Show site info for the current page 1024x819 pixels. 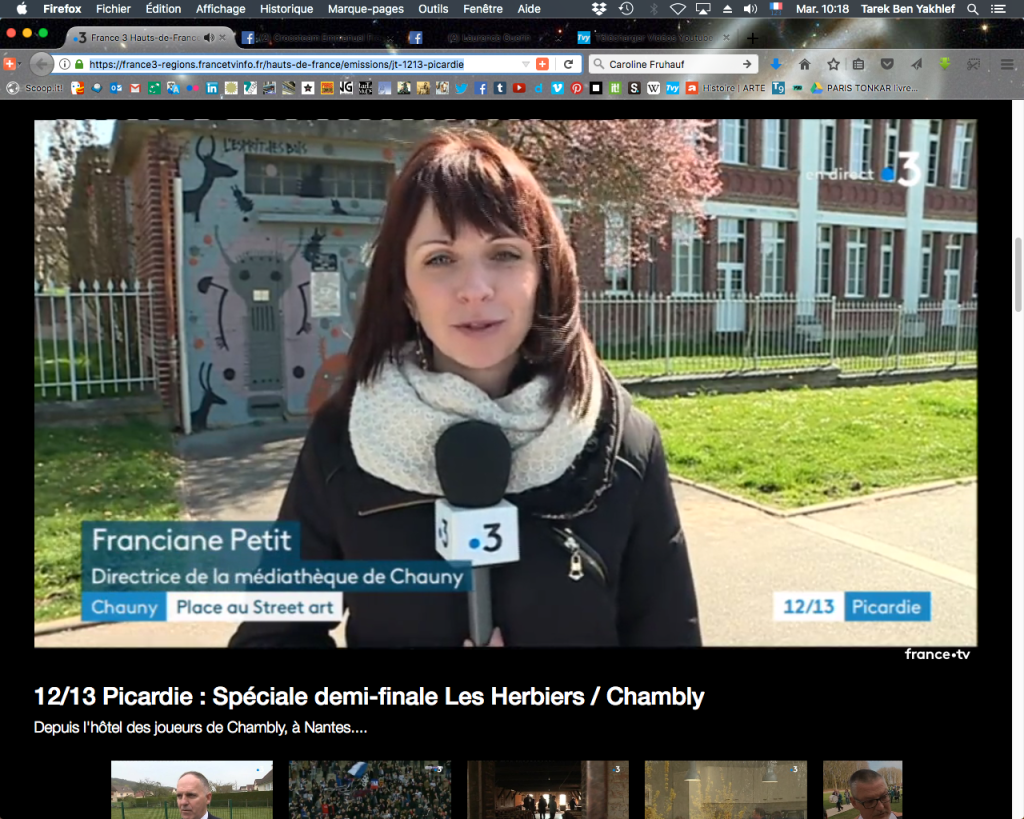pos(64,64)
